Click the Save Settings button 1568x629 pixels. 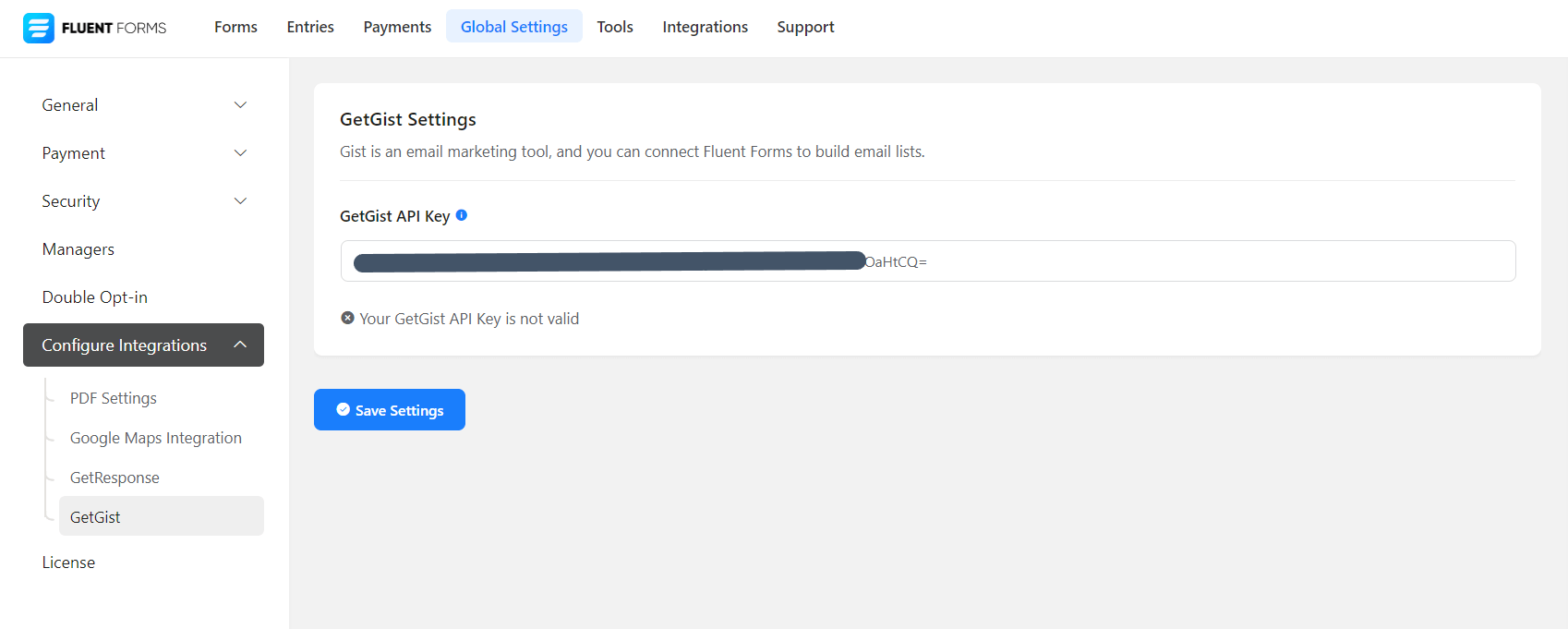(390, 410)
